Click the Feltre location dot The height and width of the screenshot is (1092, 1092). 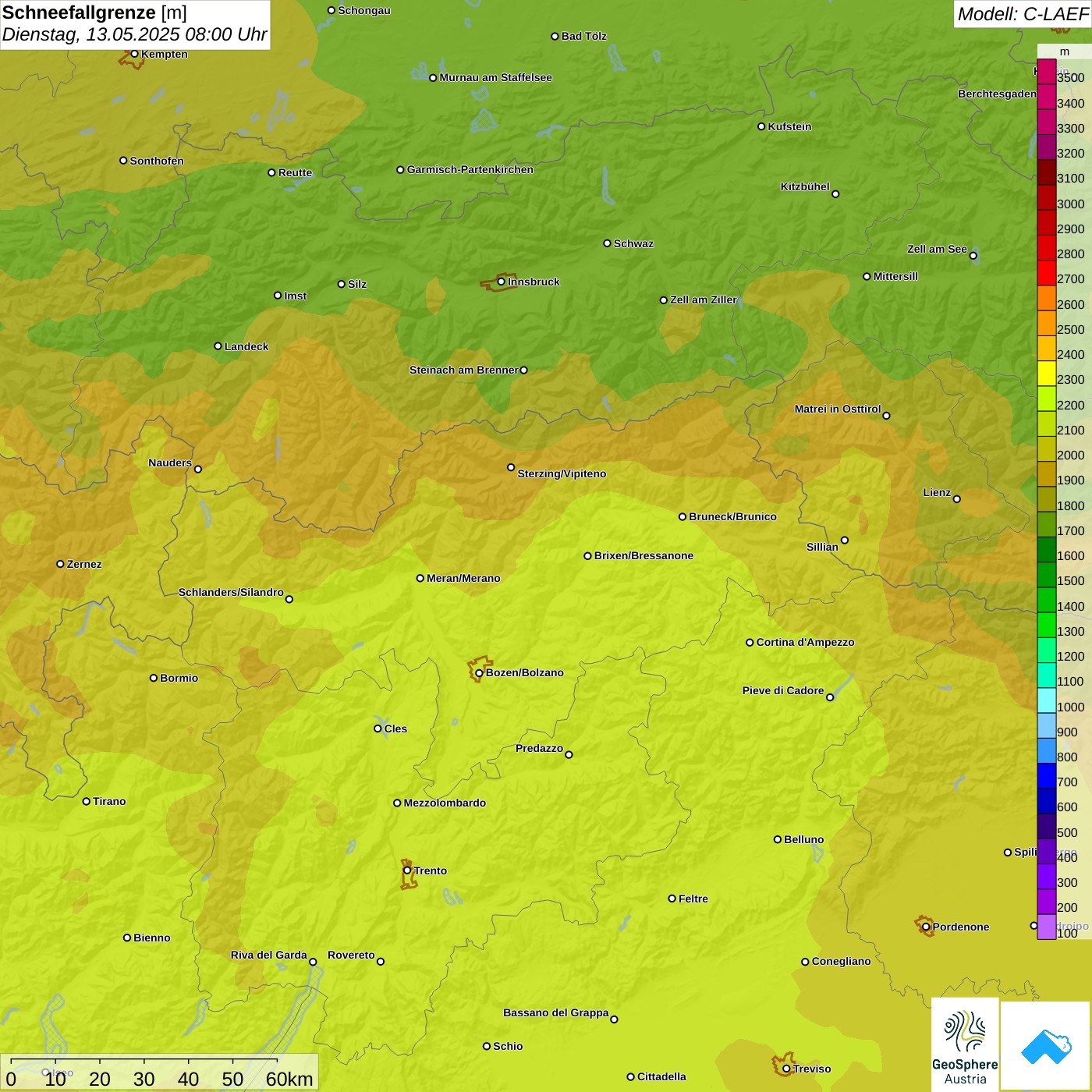tap(672, 899)
